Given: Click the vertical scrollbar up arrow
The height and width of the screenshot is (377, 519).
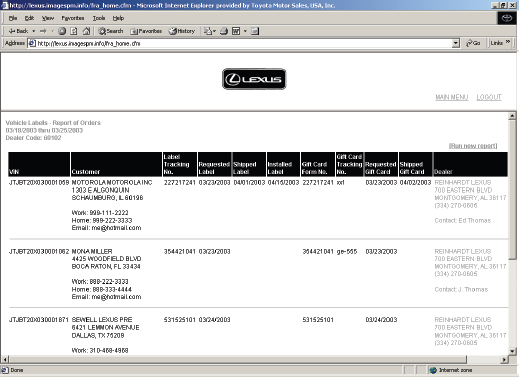Looking at the screenshot, I should click(512, 116).
